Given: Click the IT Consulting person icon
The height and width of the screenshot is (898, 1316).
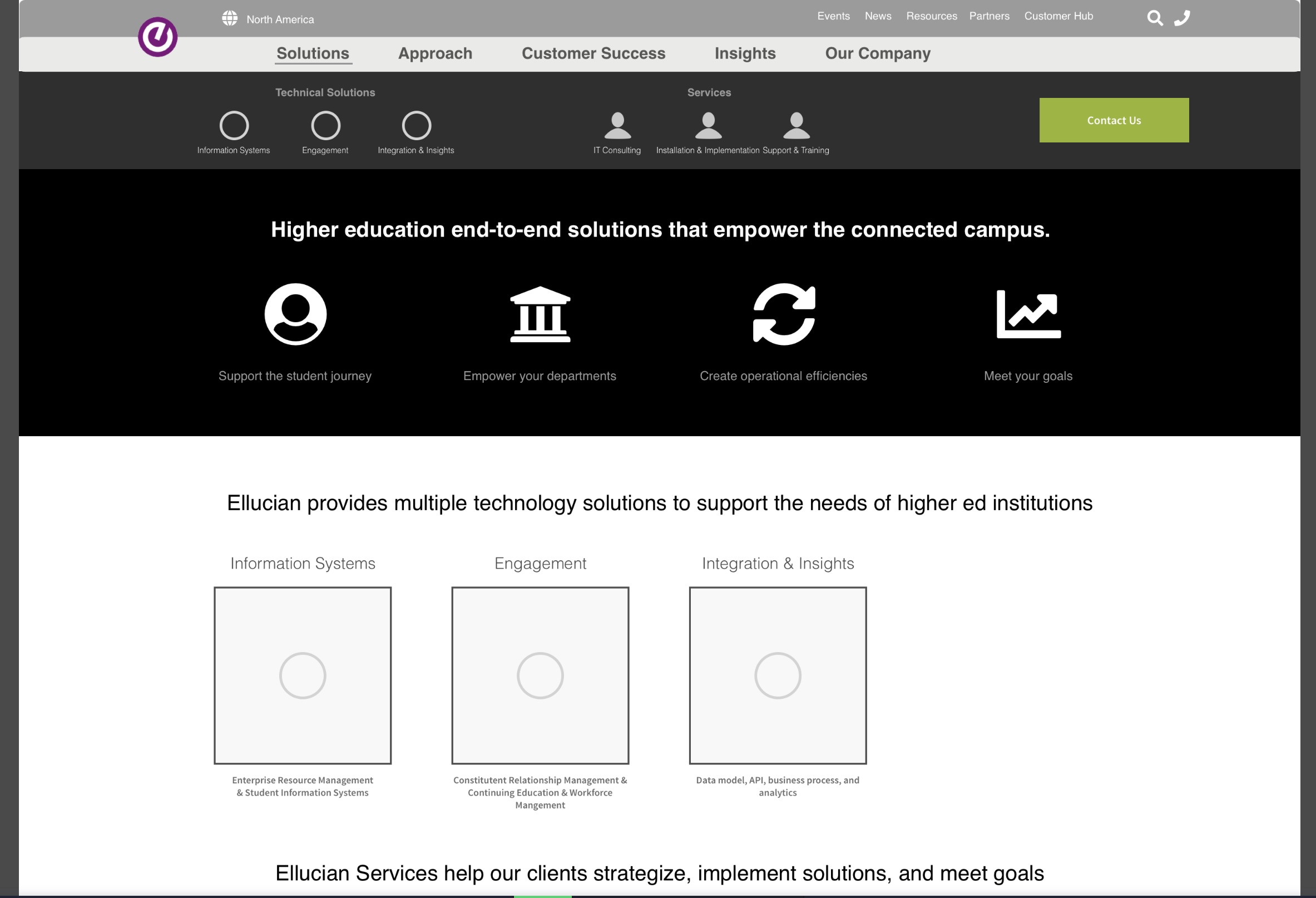Looking at the screenshot, I should point(617,125).
